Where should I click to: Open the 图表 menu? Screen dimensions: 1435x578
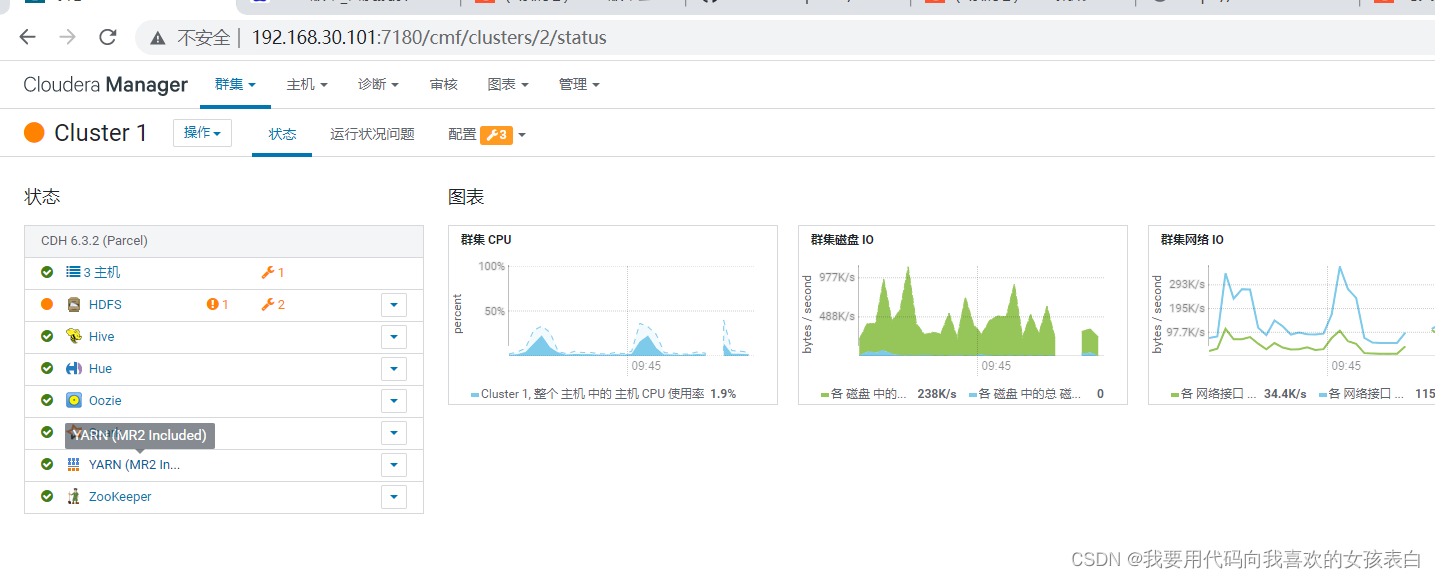[508, 84]
